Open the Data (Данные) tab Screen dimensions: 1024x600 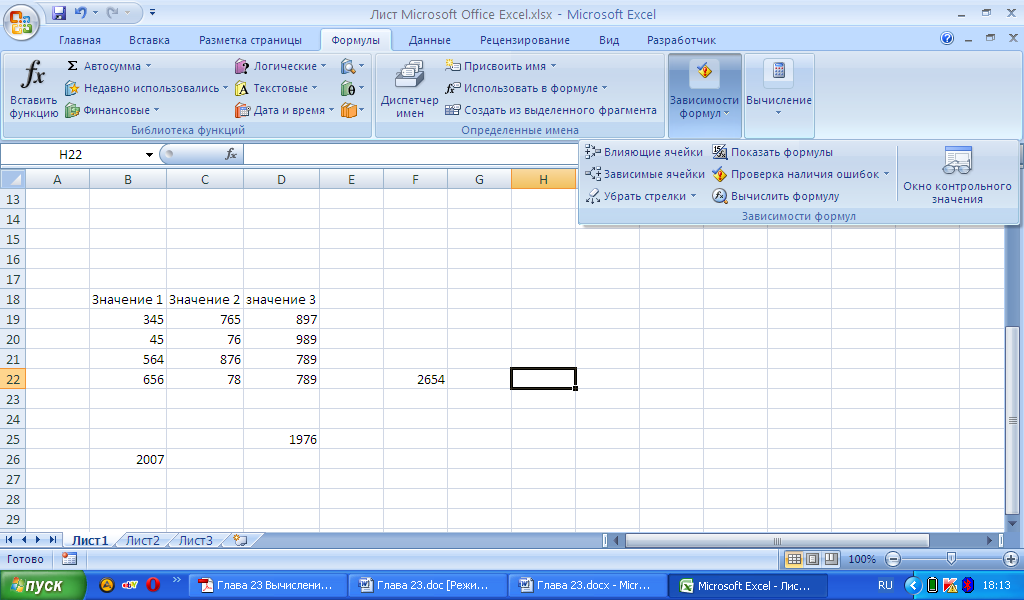(430, 40)
